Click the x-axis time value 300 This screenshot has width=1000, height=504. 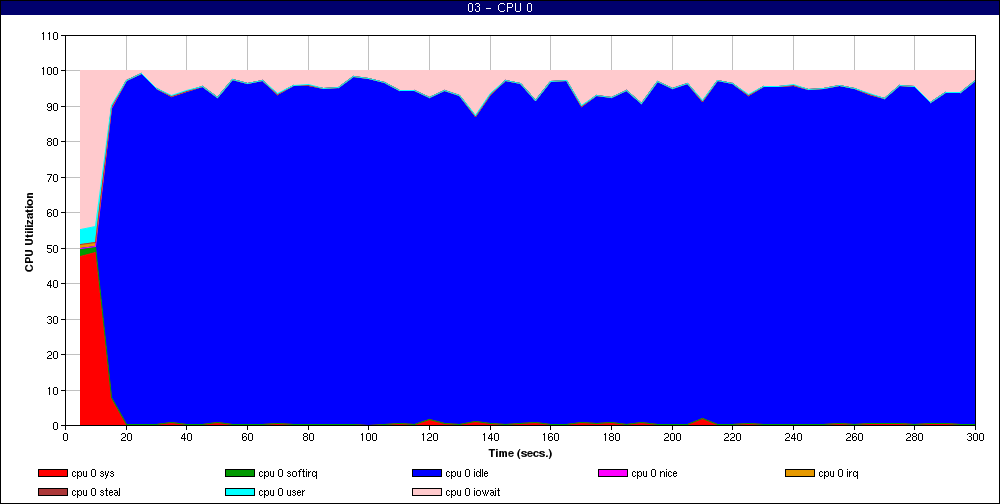975,437
